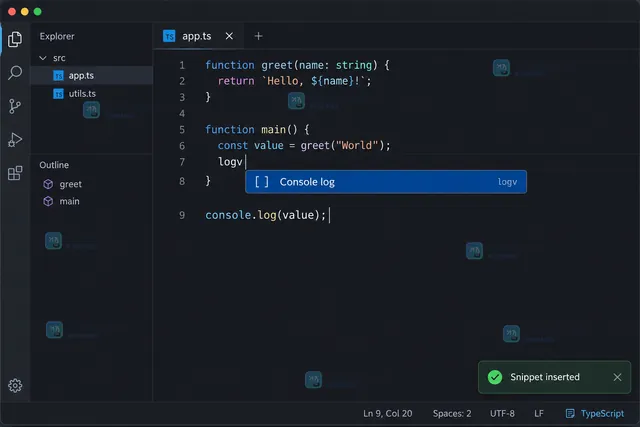Click line number 9 in the gutter
640x427 pixels.
click(182, 215)
